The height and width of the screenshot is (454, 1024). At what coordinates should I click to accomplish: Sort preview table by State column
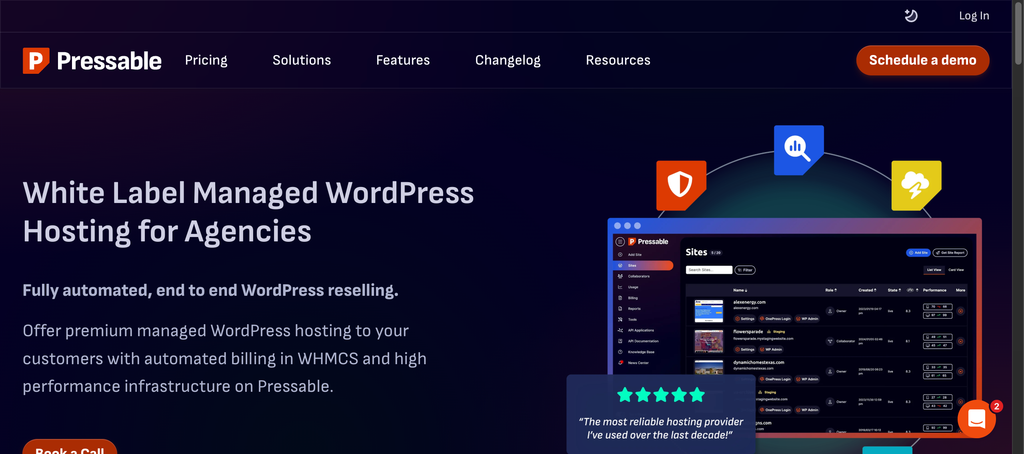point(894,290)
